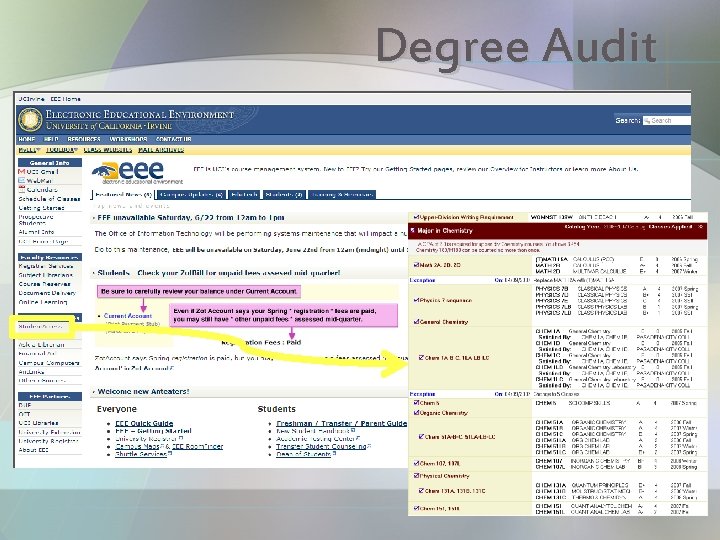Open 'EEE - Getting Started' link under Everyone

[153, 431]
